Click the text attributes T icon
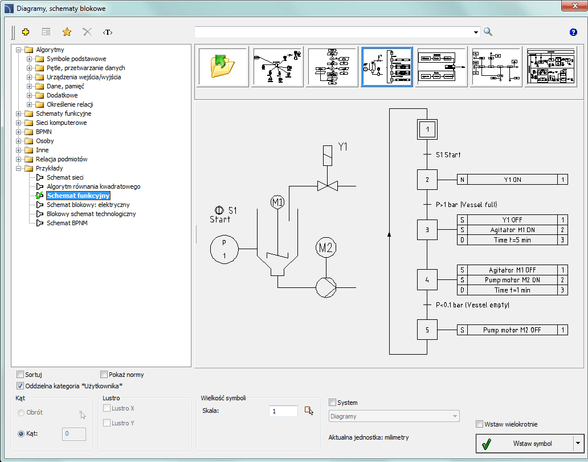 pyautogui.click(x=108, y=32)
